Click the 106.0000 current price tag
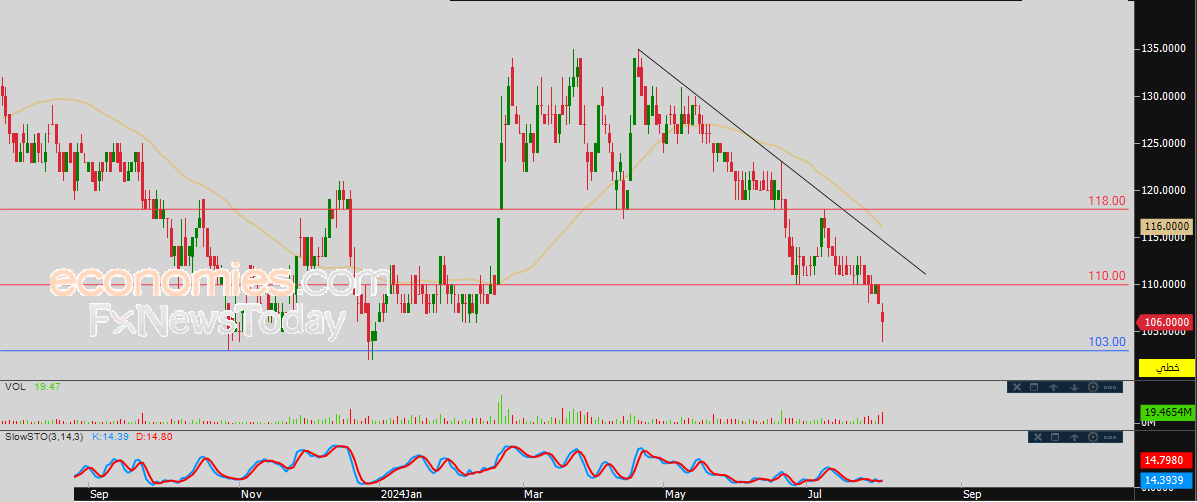Image resolution: width=1197 pixels, height=502 pixels. point(1166,322)
